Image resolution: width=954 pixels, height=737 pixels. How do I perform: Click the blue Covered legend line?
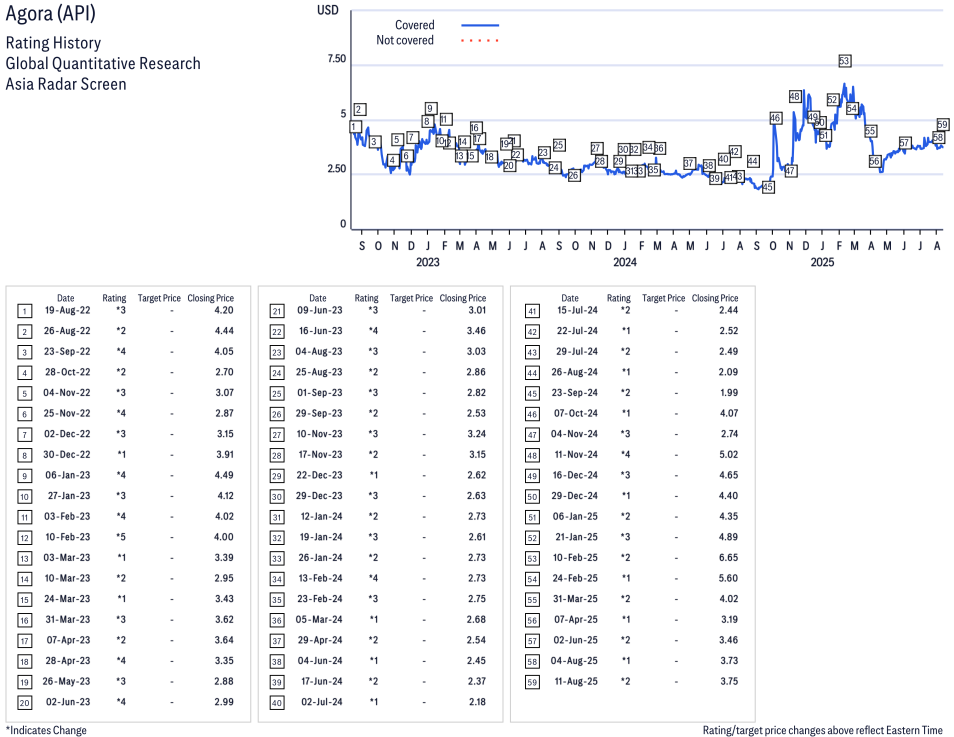click(x=480, y=25)
